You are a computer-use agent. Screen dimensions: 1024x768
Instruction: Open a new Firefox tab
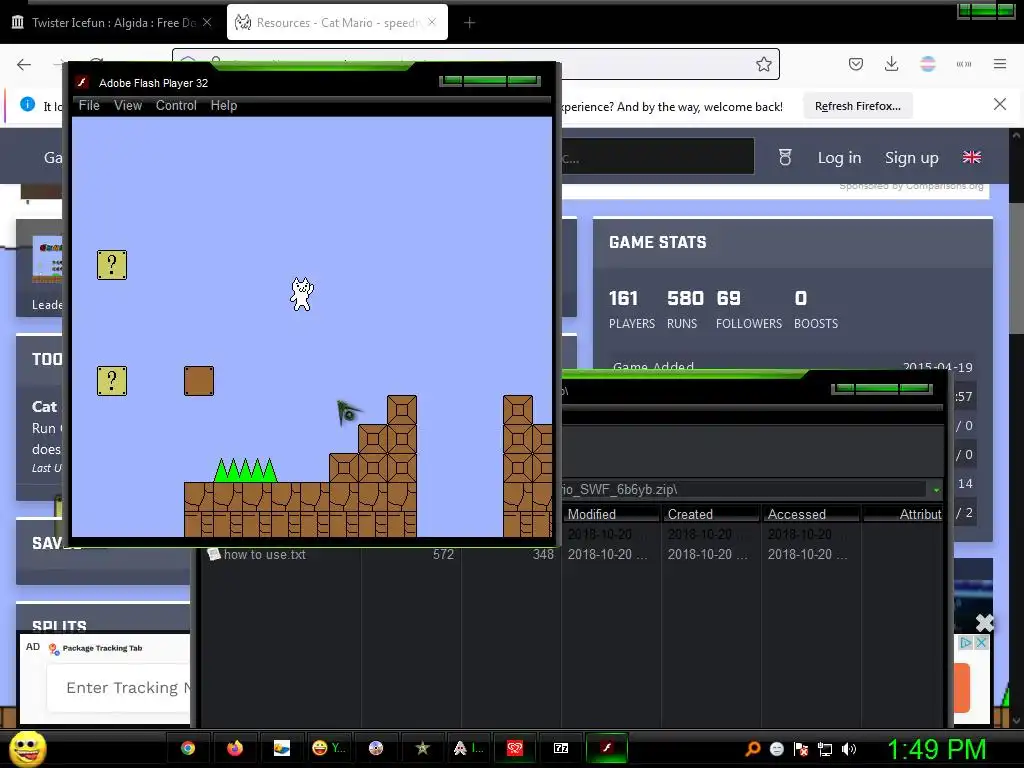pyautogui.click(x=470, y=23)
